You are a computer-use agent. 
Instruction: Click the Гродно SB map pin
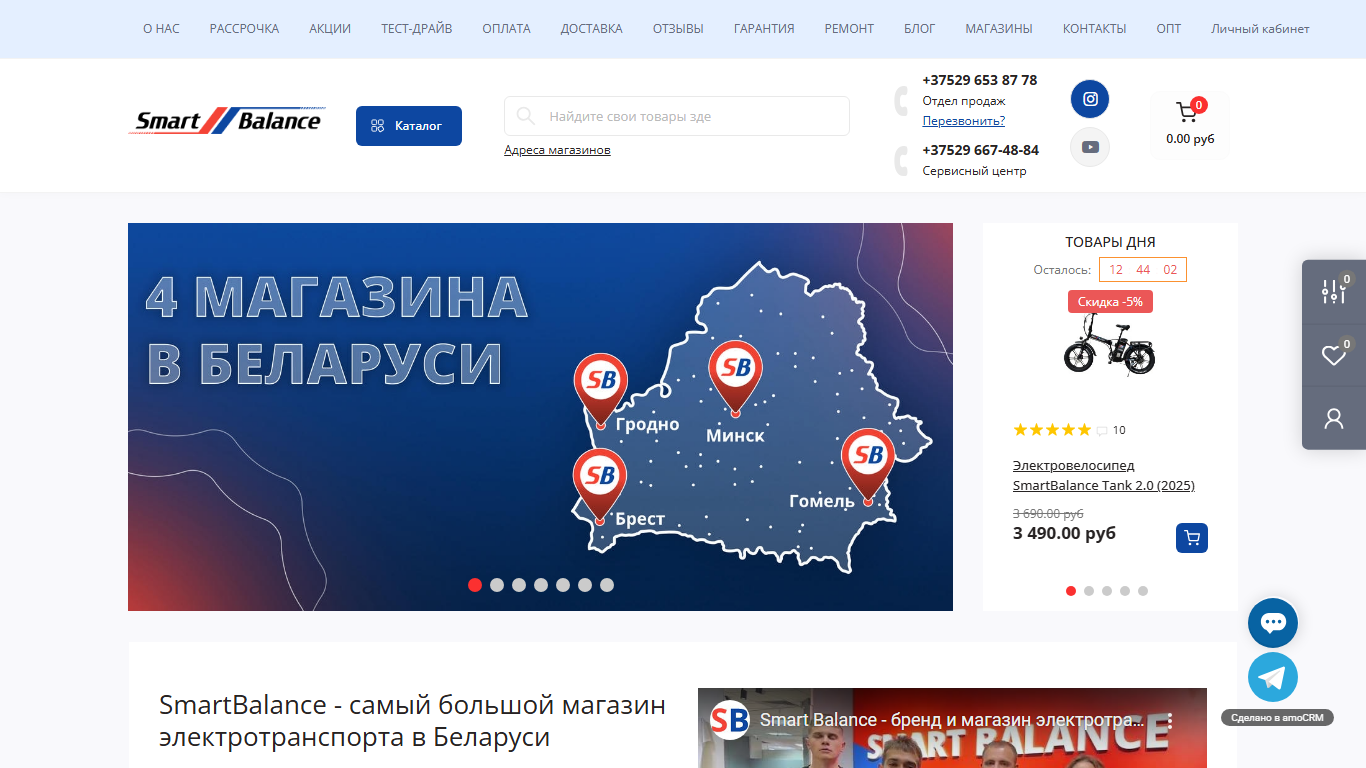(x=600, y=391)
